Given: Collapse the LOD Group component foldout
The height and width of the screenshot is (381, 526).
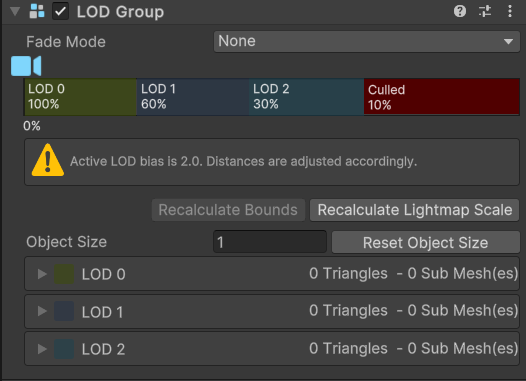Looking at the screenshot, I should click(x=15, y=11).
